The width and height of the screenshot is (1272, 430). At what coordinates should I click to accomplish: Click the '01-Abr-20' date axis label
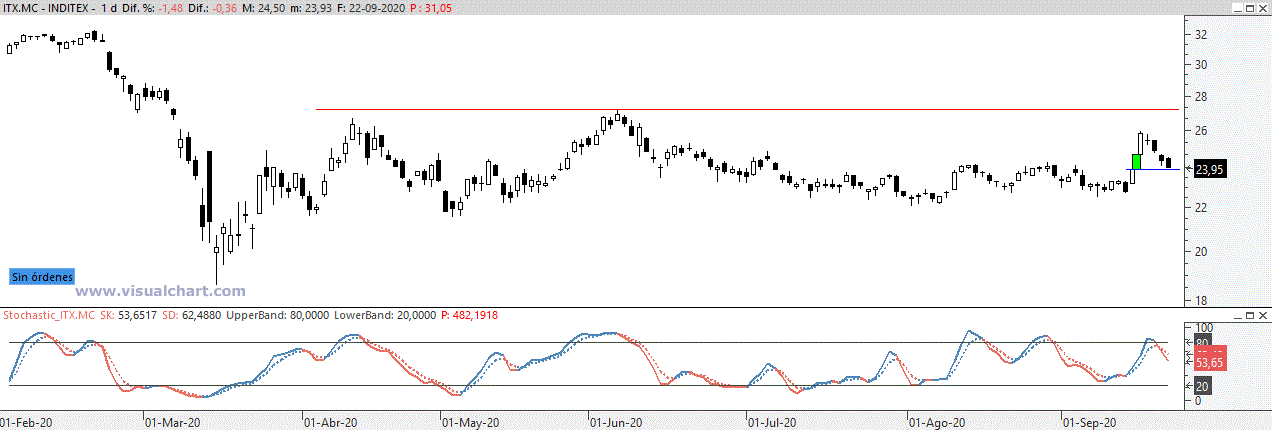coord(331,423)
